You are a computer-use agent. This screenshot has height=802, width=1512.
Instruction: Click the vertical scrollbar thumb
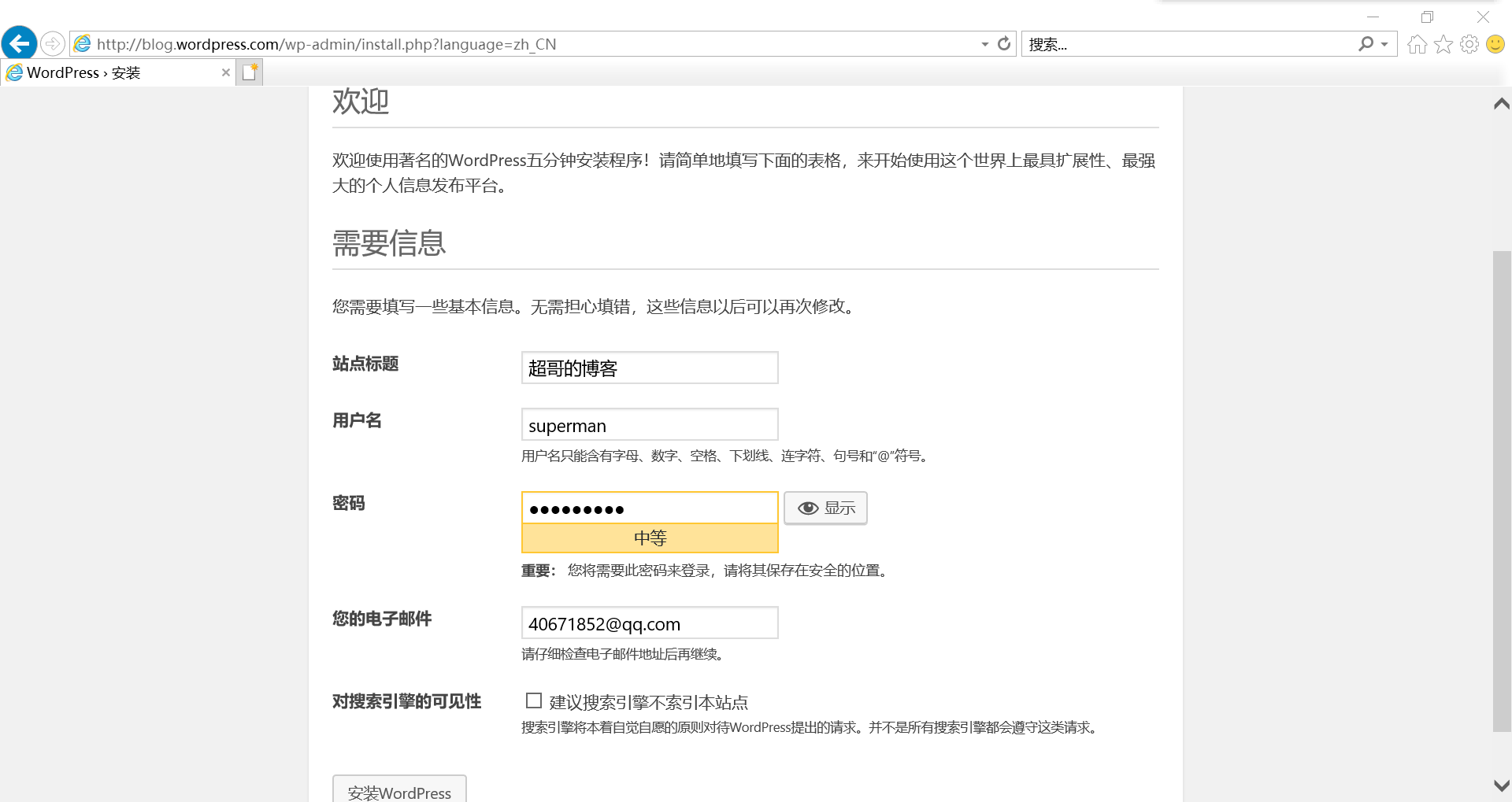tap(1502, 491)
